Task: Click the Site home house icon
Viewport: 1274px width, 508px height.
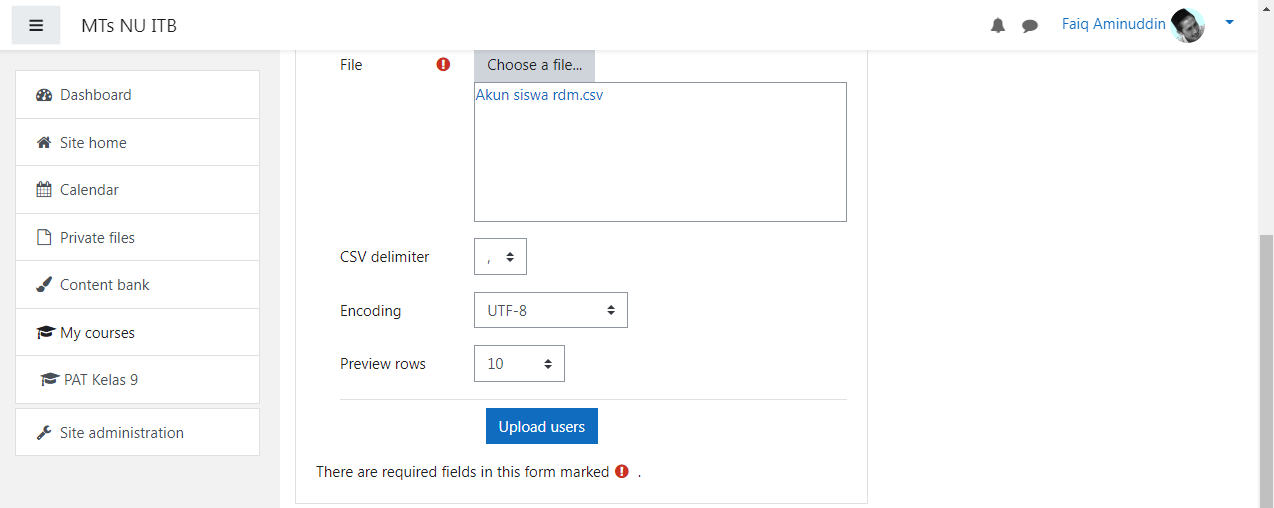Action: point(44,143)
